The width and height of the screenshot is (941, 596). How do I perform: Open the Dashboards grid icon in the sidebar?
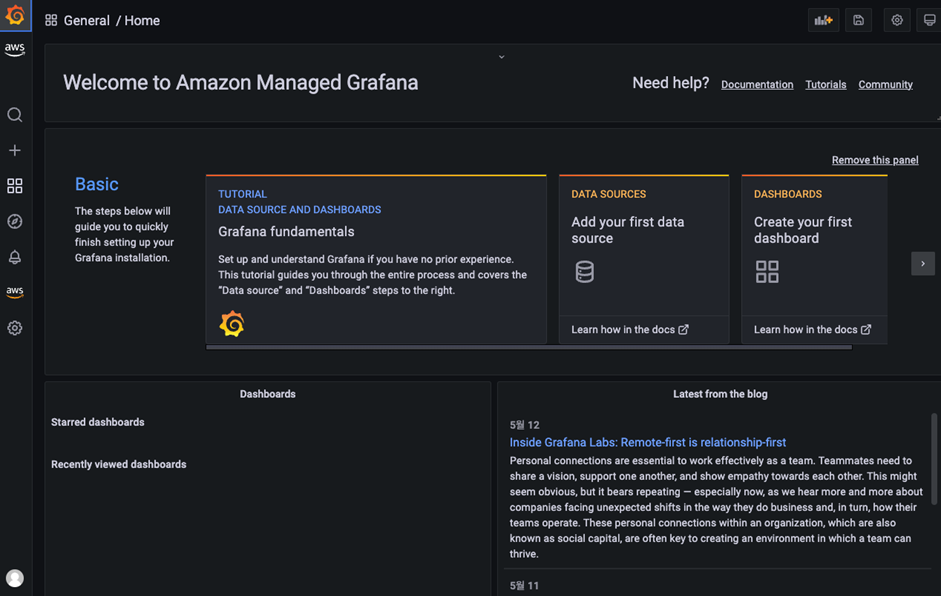tap(15, 186)
